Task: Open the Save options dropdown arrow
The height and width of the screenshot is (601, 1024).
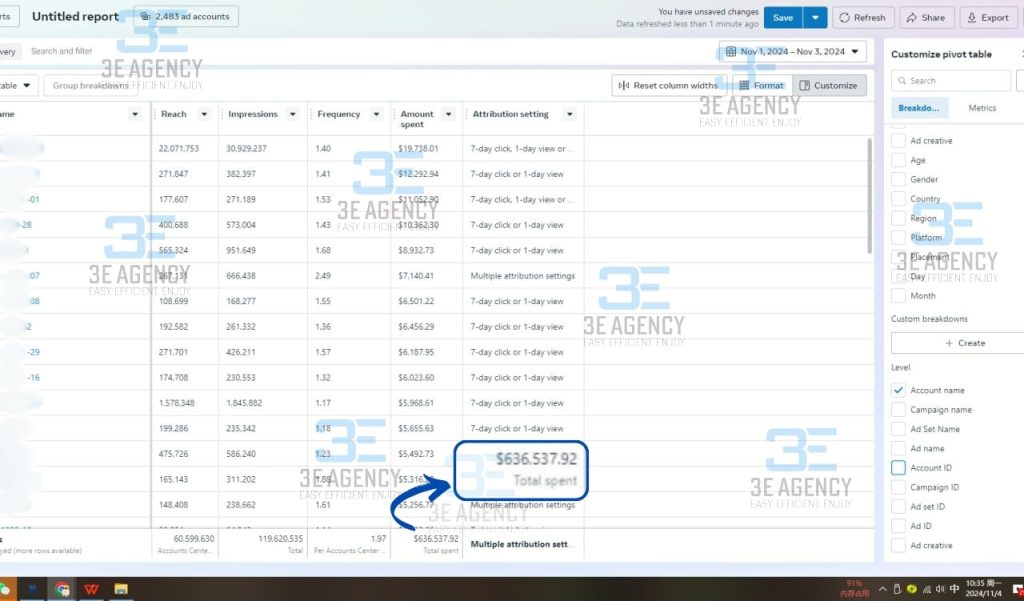Action: pyautogui.click(x=816, y=18)
